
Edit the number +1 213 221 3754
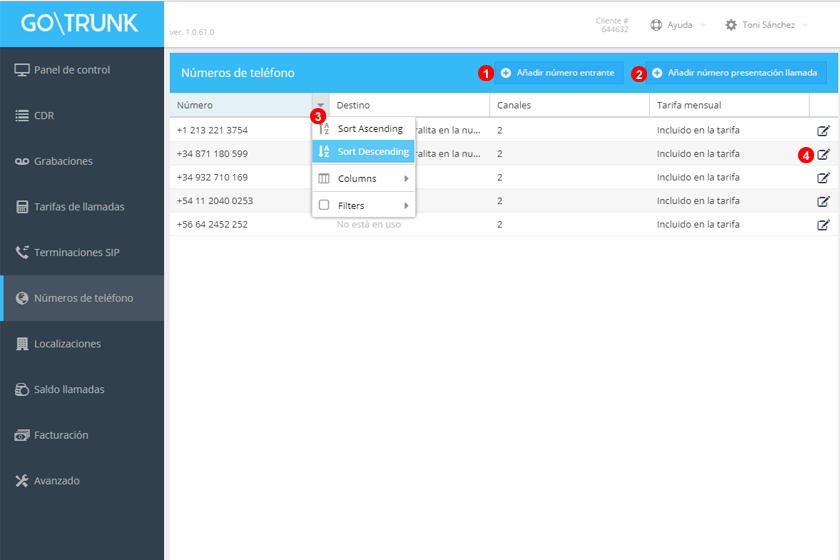823,130
